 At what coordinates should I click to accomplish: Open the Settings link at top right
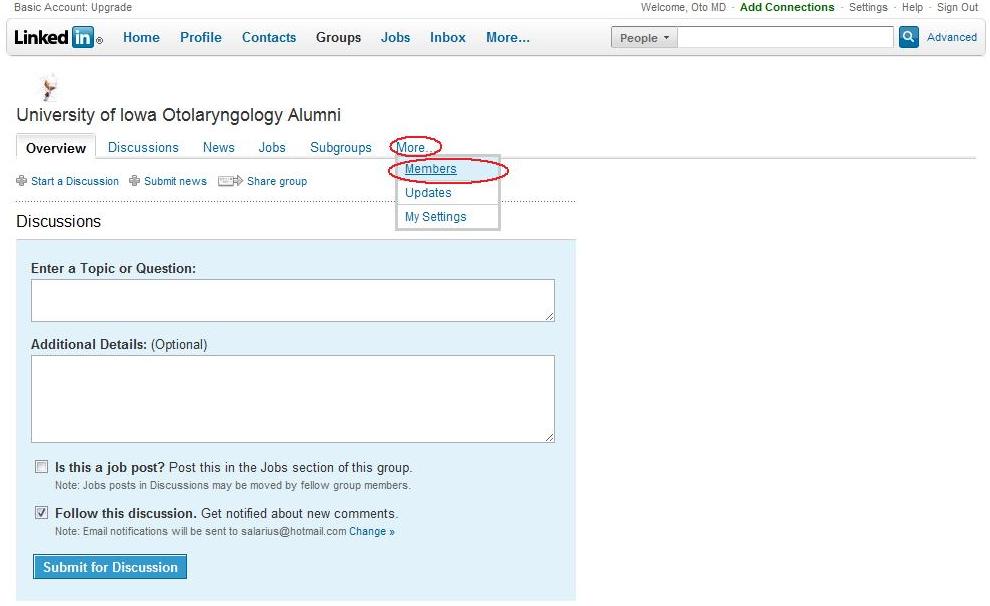coord(868,7)
